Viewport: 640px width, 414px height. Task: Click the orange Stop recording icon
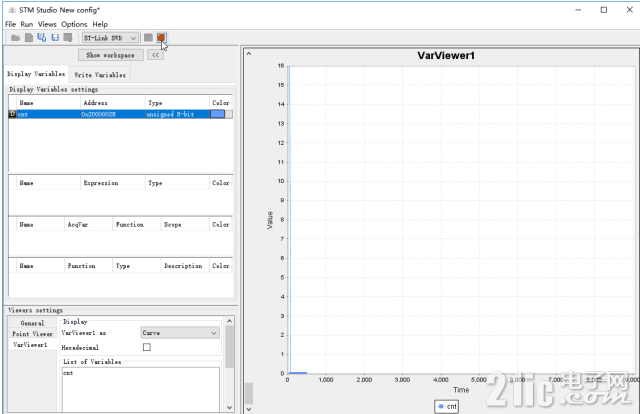point(161,38)
